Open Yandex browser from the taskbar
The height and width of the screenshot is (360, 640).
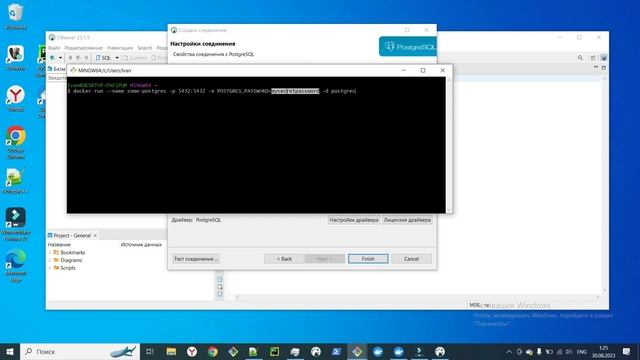192,351
